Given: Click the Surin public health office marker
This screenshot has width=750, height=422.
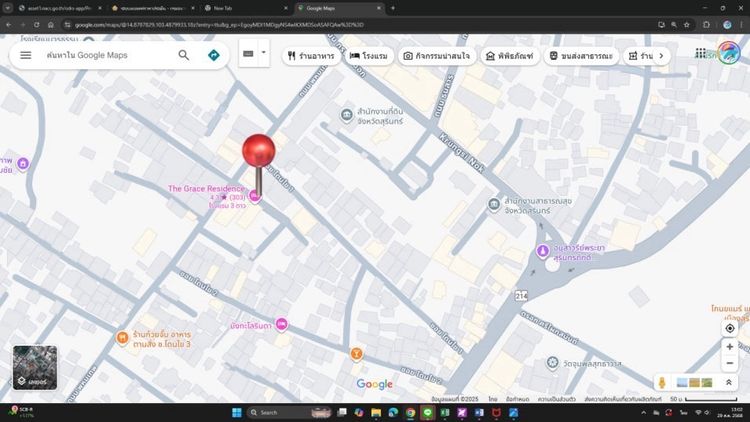Looking at the screenshot, I should tap(494, 205).
